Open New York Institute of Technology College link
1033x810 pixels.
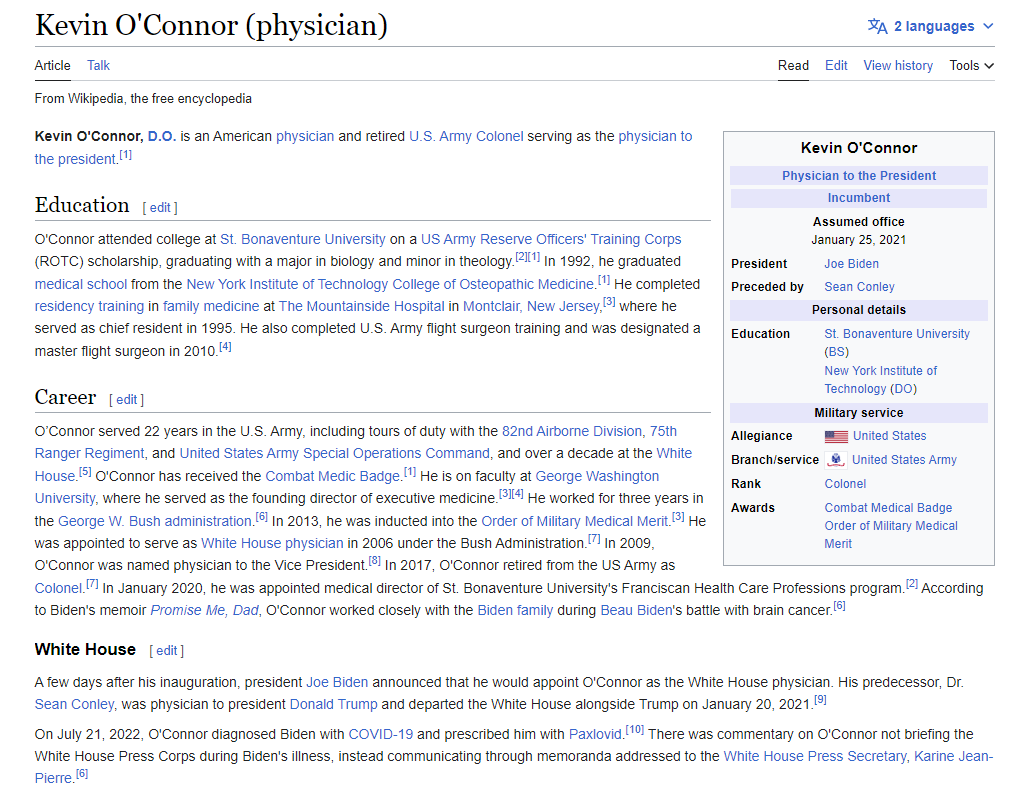[x=391, y=284]
